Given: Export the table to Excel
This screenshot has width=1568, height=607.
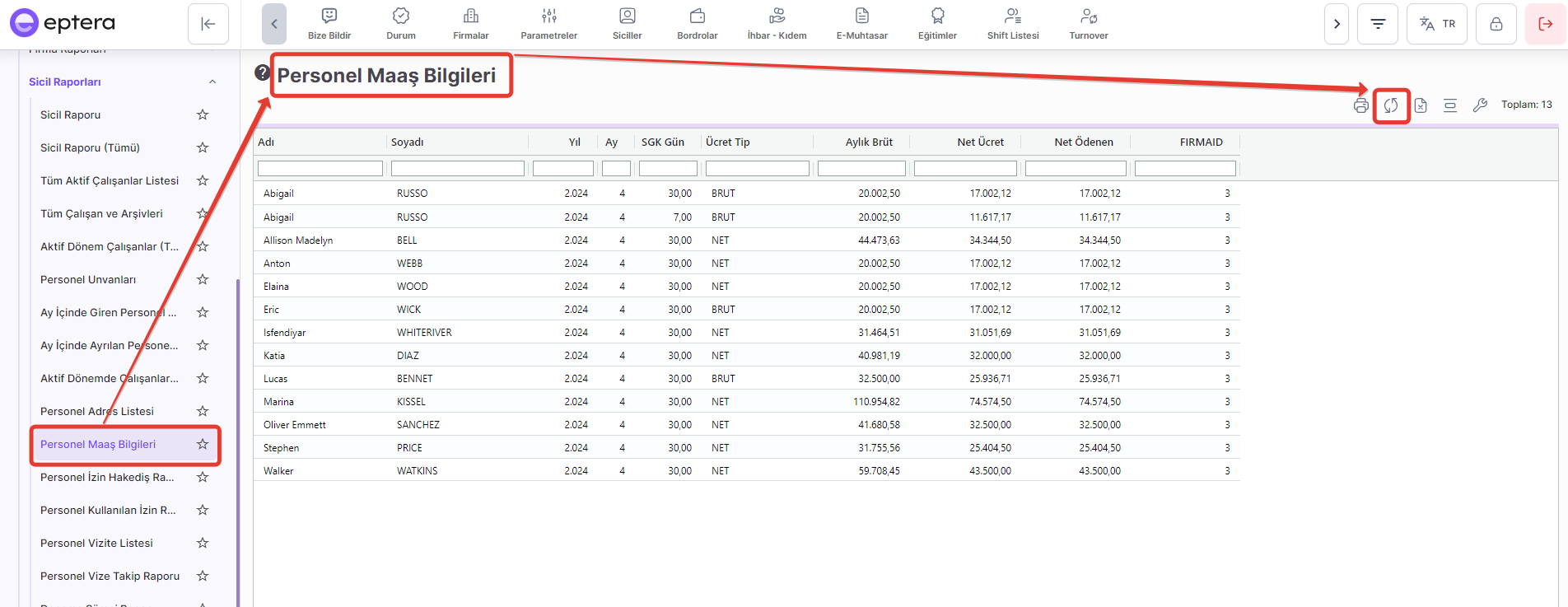Looking at the screenshot, I should pyautogui.click(x=1421, y=105).
